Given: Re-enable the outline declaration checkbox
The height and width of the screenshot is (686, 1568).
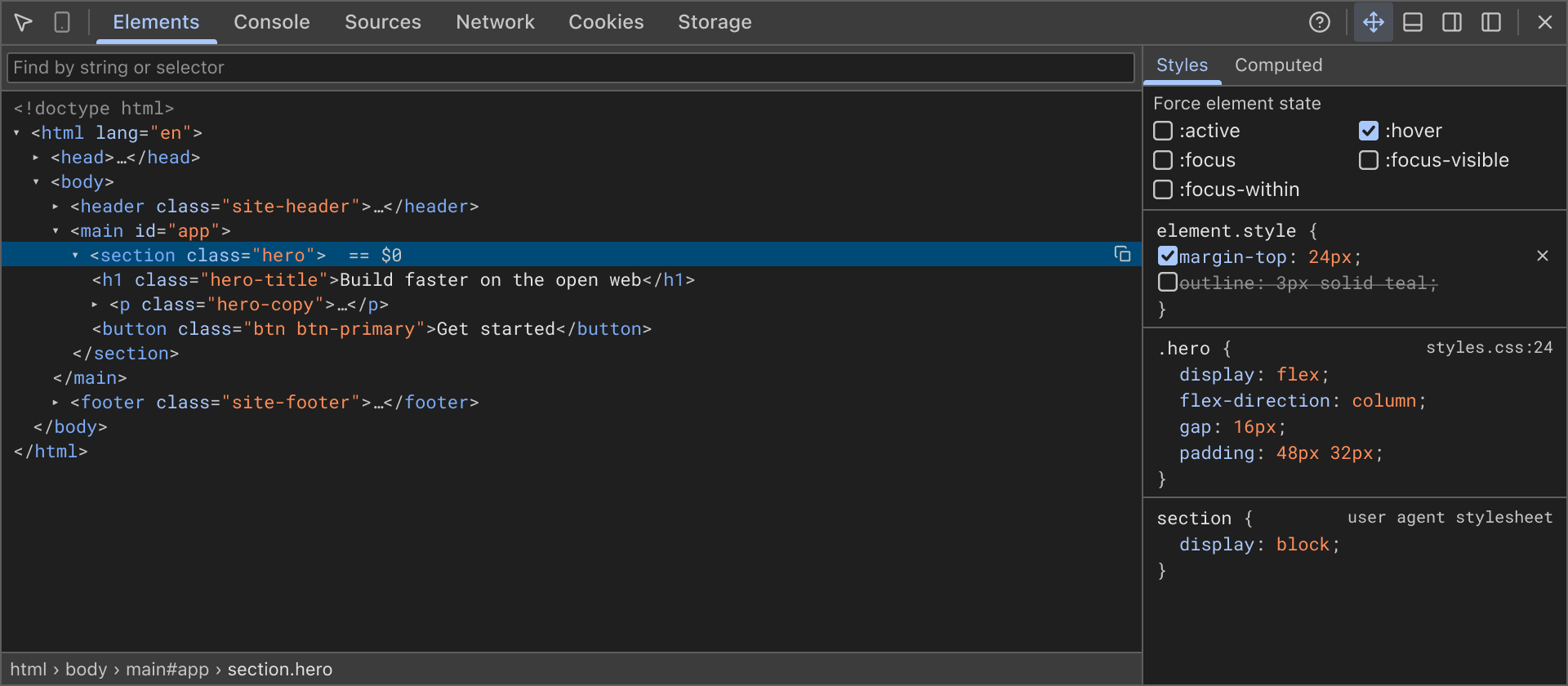Looking at the screenshot, I should [1168, 283].
